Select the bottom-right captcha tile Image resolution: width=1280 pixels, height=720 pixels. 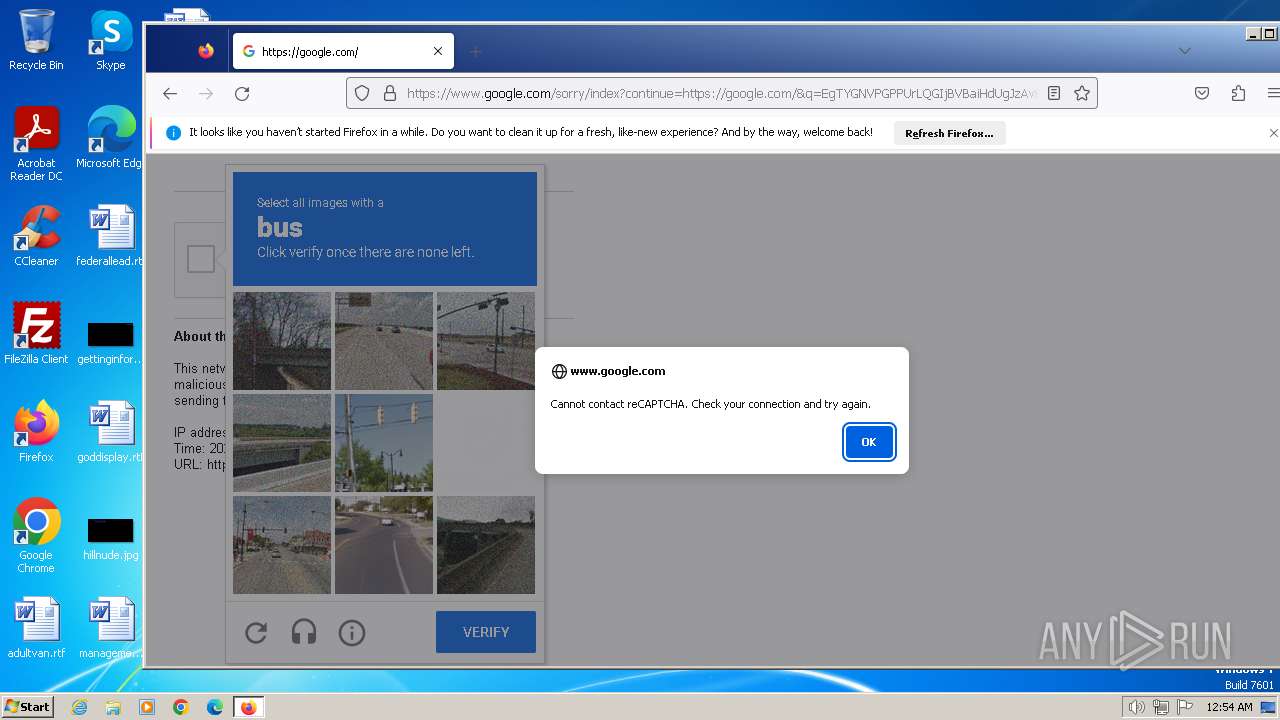pos(486,545)
